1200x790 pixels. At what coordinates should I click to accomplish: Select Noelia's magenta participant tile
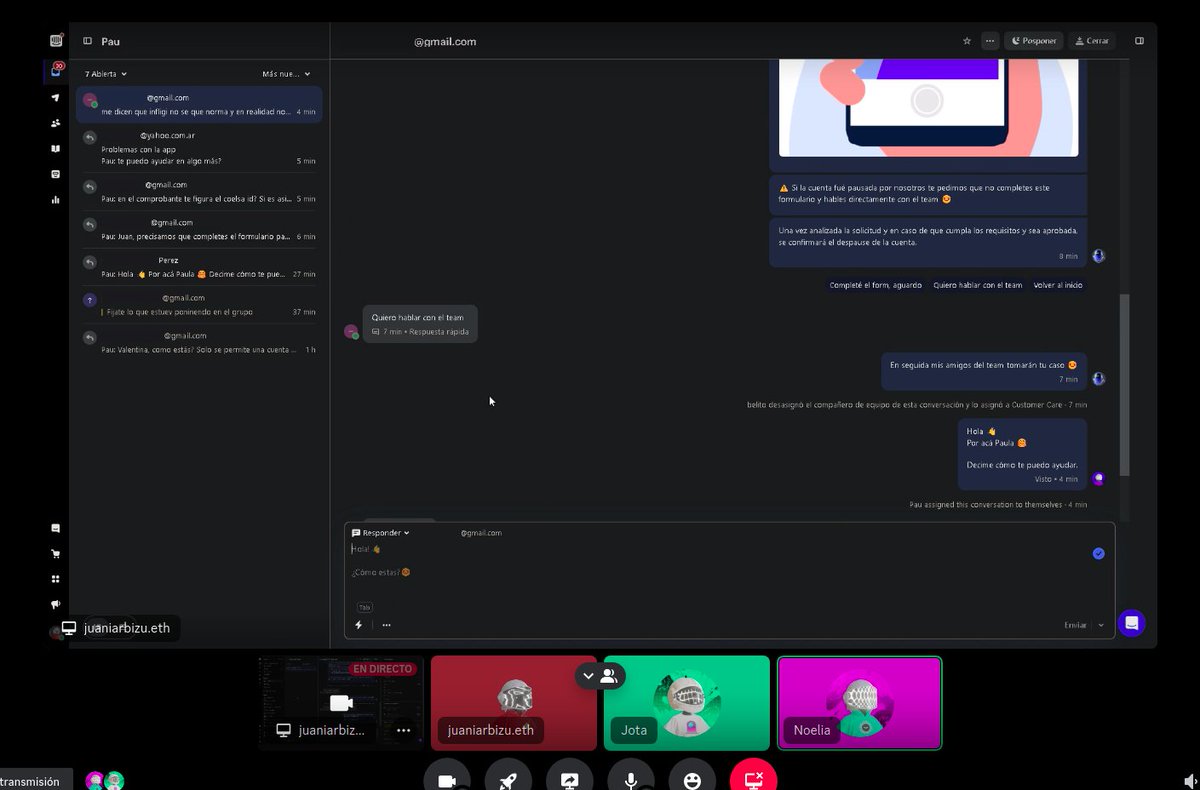(860, 702)
